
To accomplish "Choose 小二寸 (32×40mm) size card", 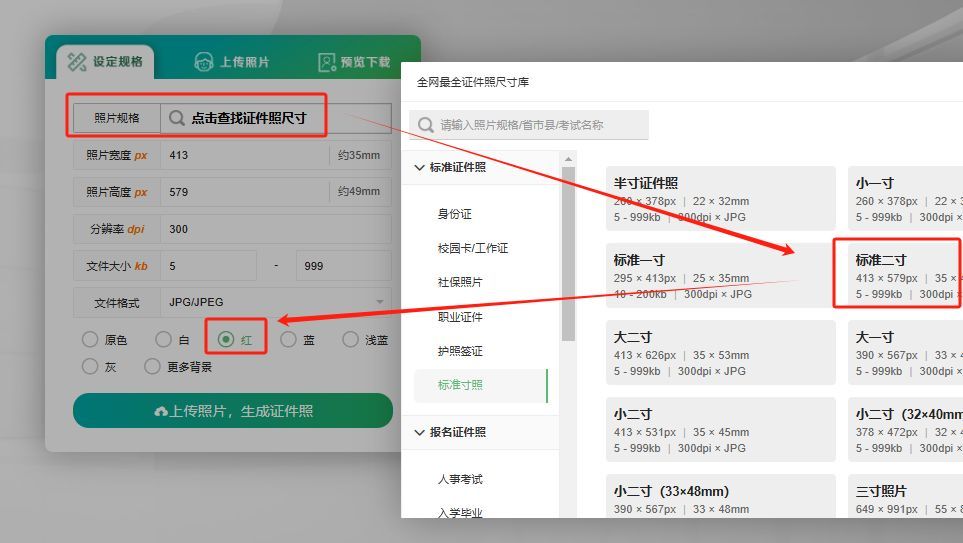I will [x=905, y=429].
